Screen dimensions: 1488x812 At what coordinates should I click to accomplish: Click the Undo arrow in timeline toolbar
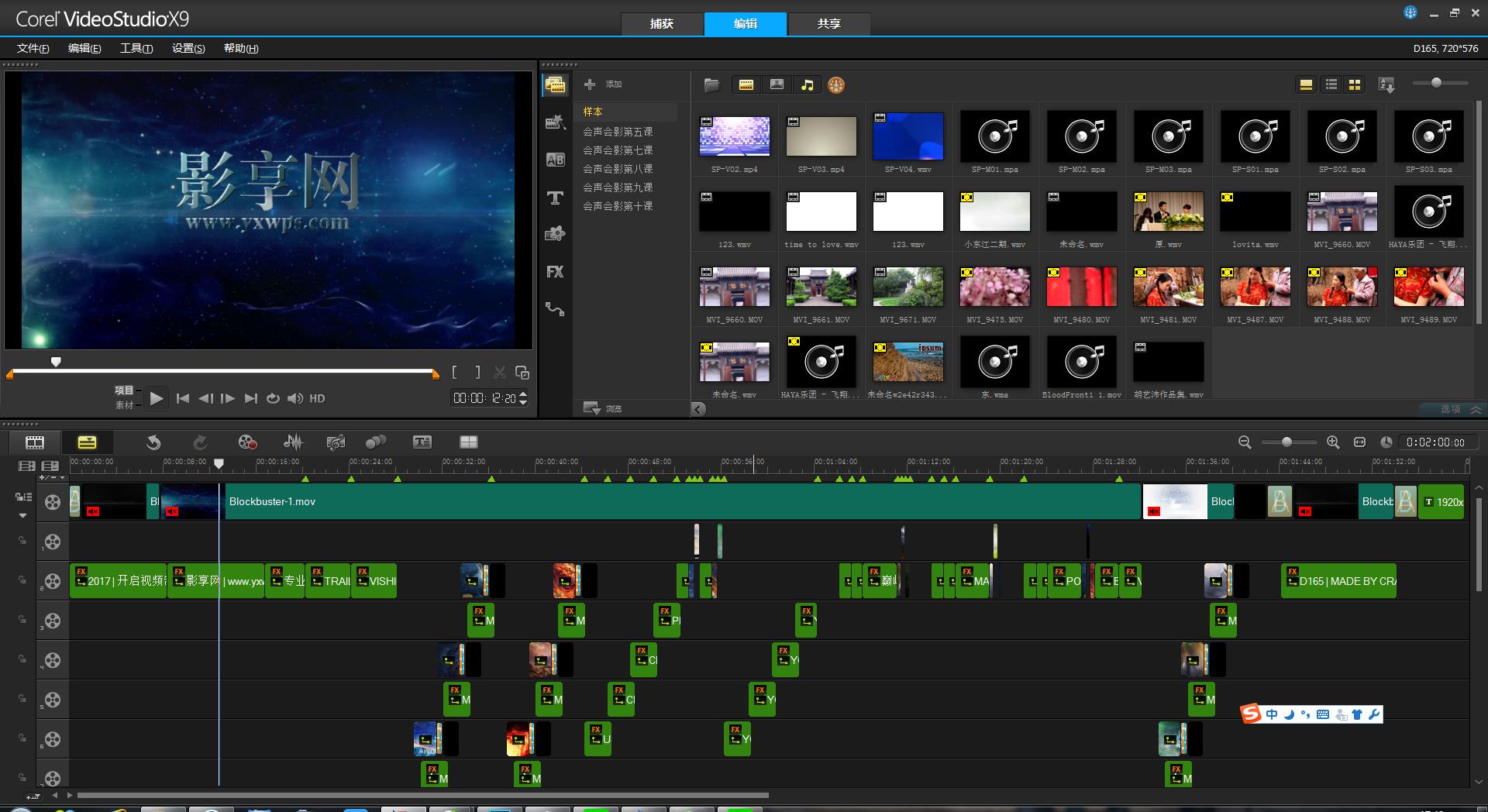(153, 442)
